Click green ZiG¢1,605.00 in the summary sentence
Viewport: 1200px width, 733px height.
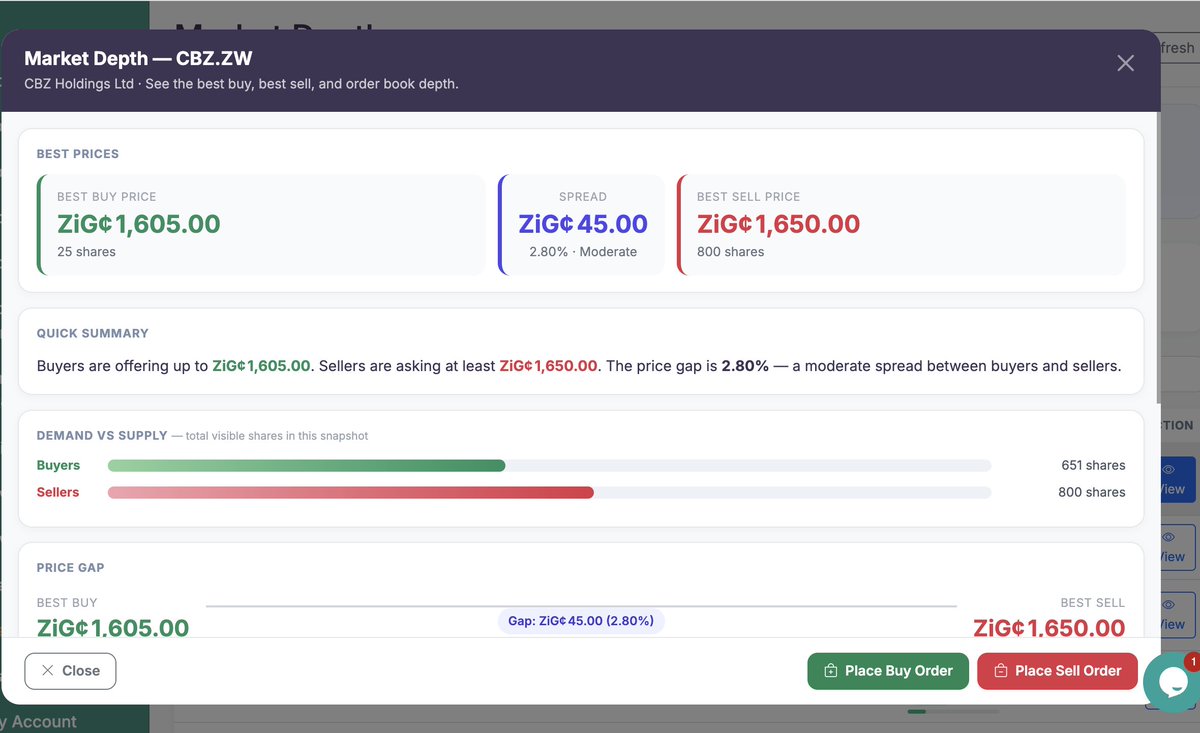(262, 366)
